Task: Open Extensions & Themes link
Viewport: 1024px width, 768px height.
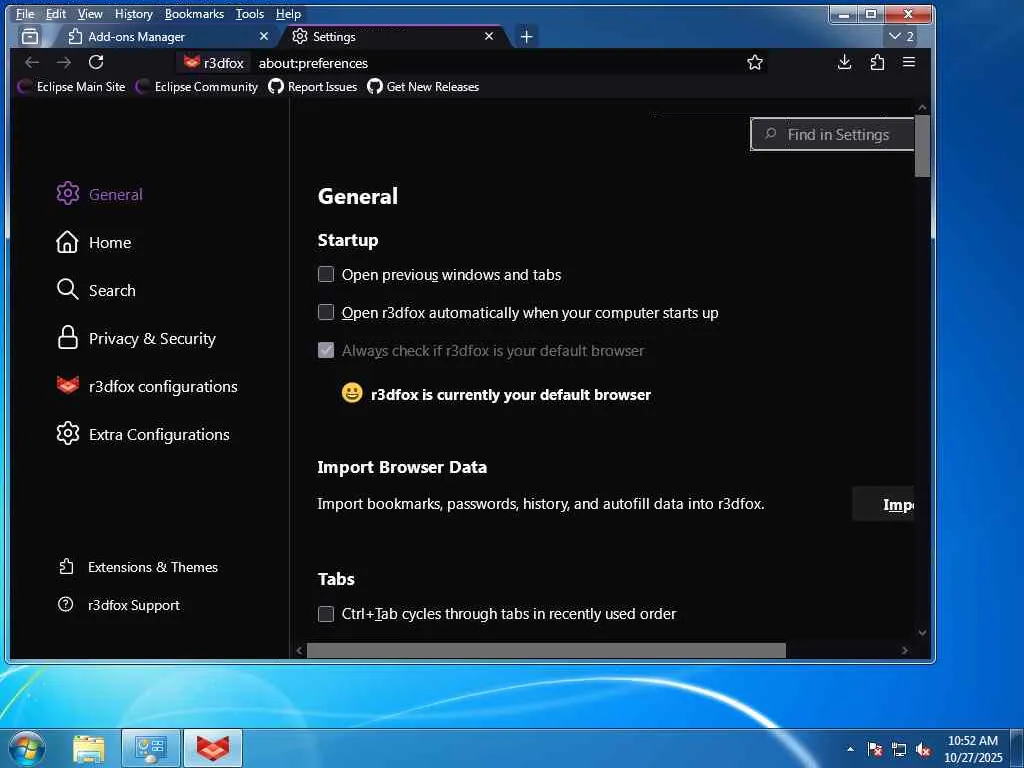Action: point(138,567)
